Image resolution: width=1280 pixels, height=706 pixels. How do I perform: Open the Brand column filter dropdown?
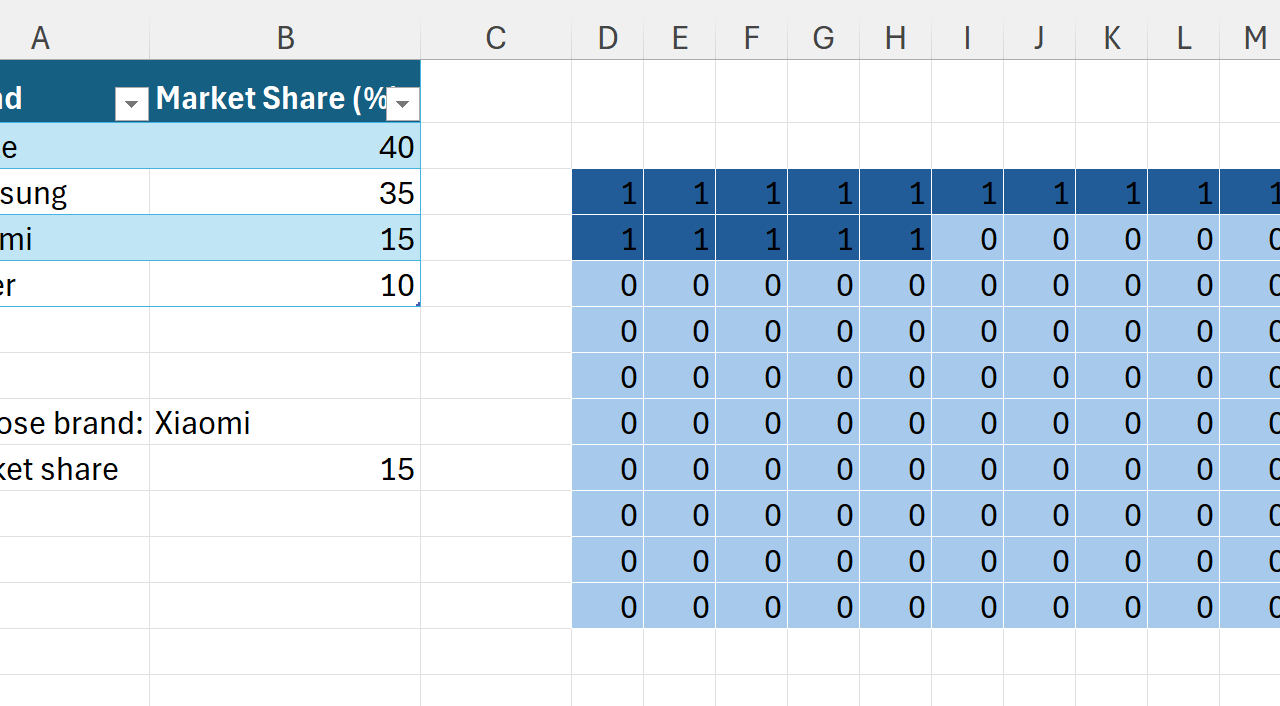[132, 103]
